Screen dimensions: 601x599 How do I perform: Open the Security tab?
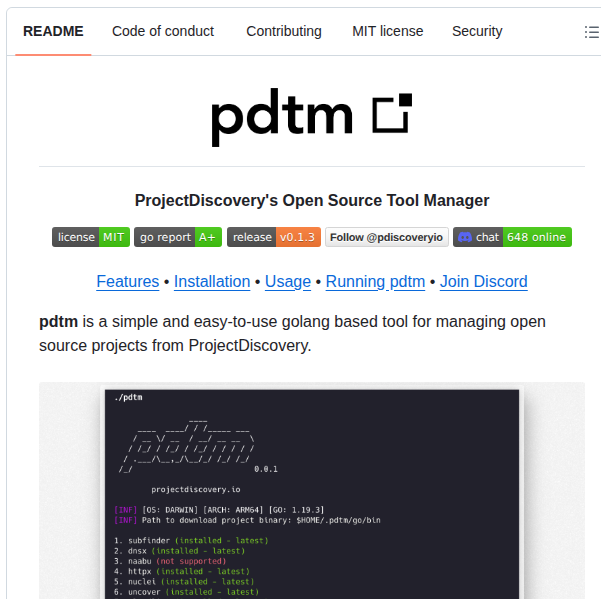(477, 31)
